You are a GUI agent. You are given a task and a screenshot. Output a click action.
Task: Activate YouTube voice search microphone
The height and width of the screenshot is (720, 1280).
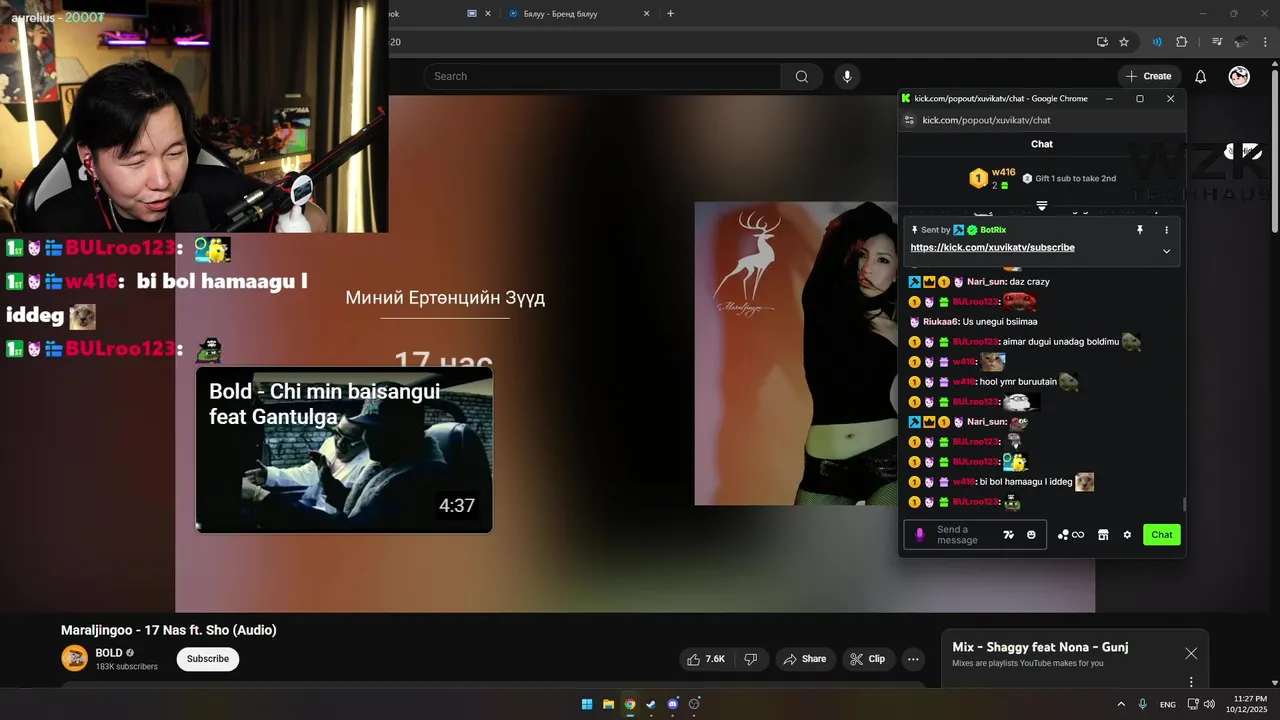point(847,76)
